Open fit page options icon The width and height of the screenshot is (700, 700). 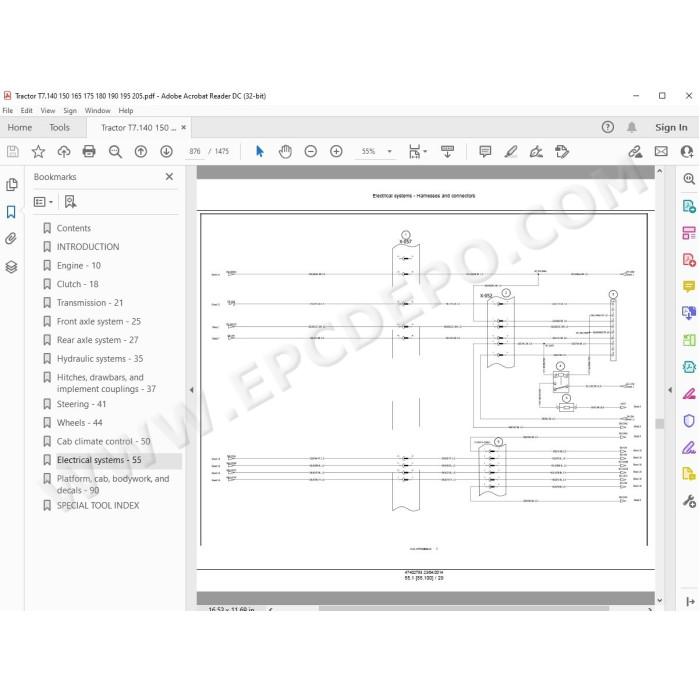coord(417,152)
